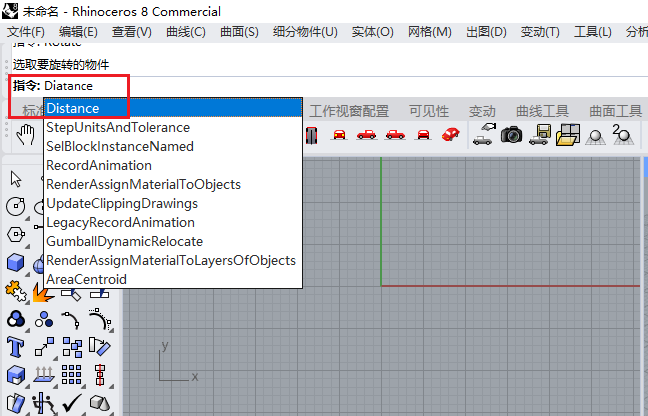Click the car with floppy disk save-view icon
Viewport: 648px width, 416px height.
[x=540, y=135]
